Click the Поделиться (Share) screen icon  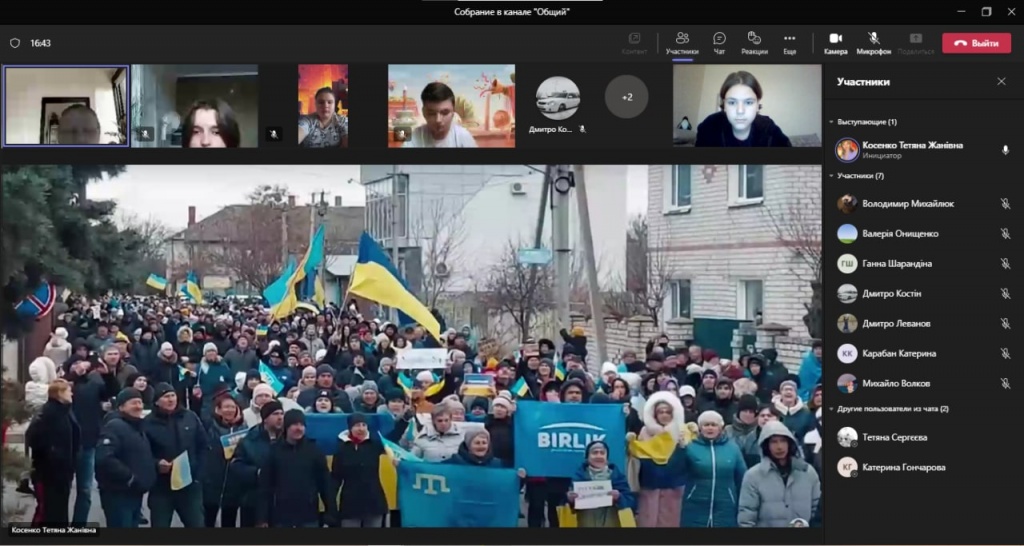coord(915,43)
